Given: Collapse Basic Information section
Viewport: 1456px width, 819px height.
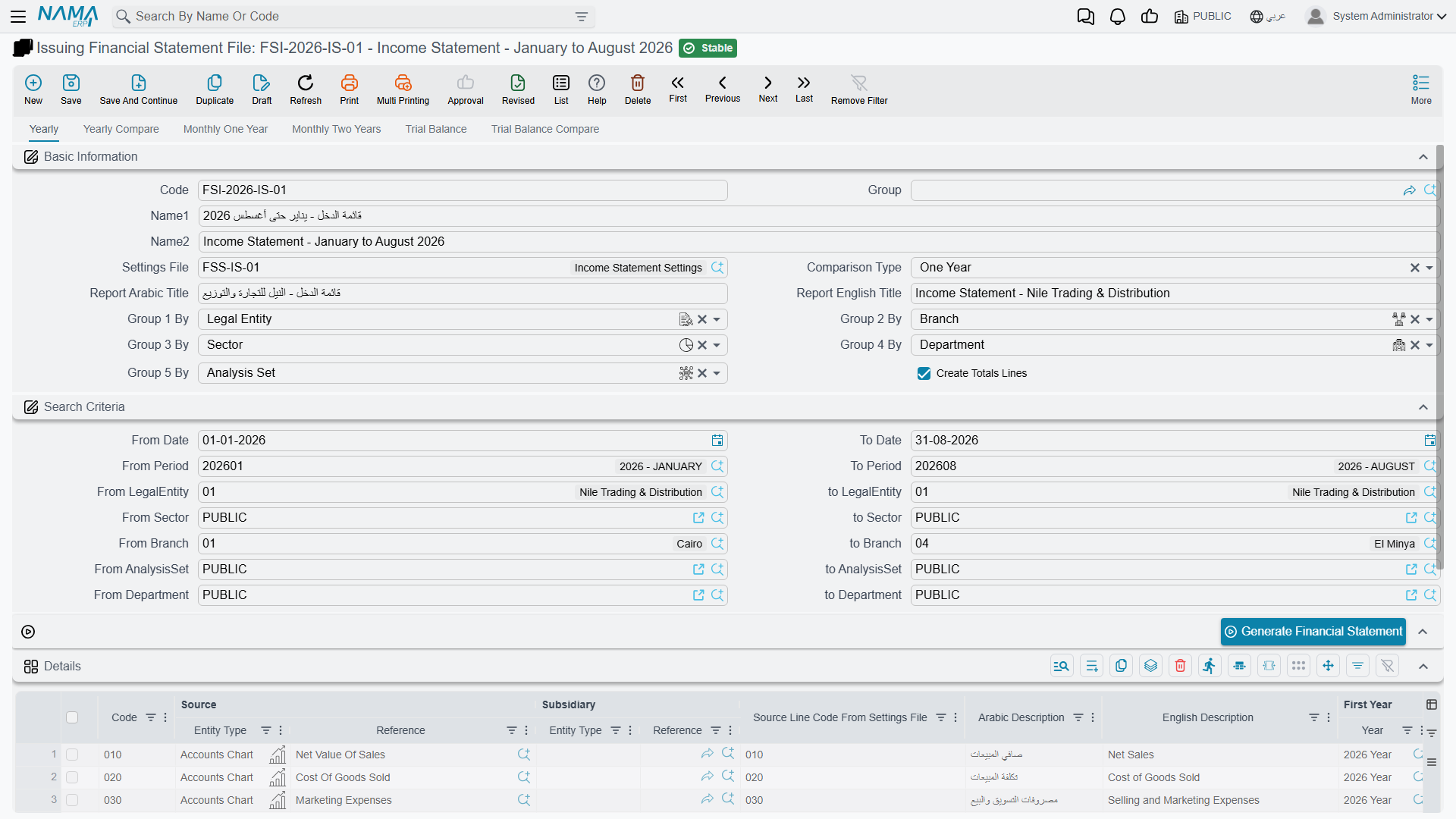Looking at the screenshot, I should [x=1423, y=157].
